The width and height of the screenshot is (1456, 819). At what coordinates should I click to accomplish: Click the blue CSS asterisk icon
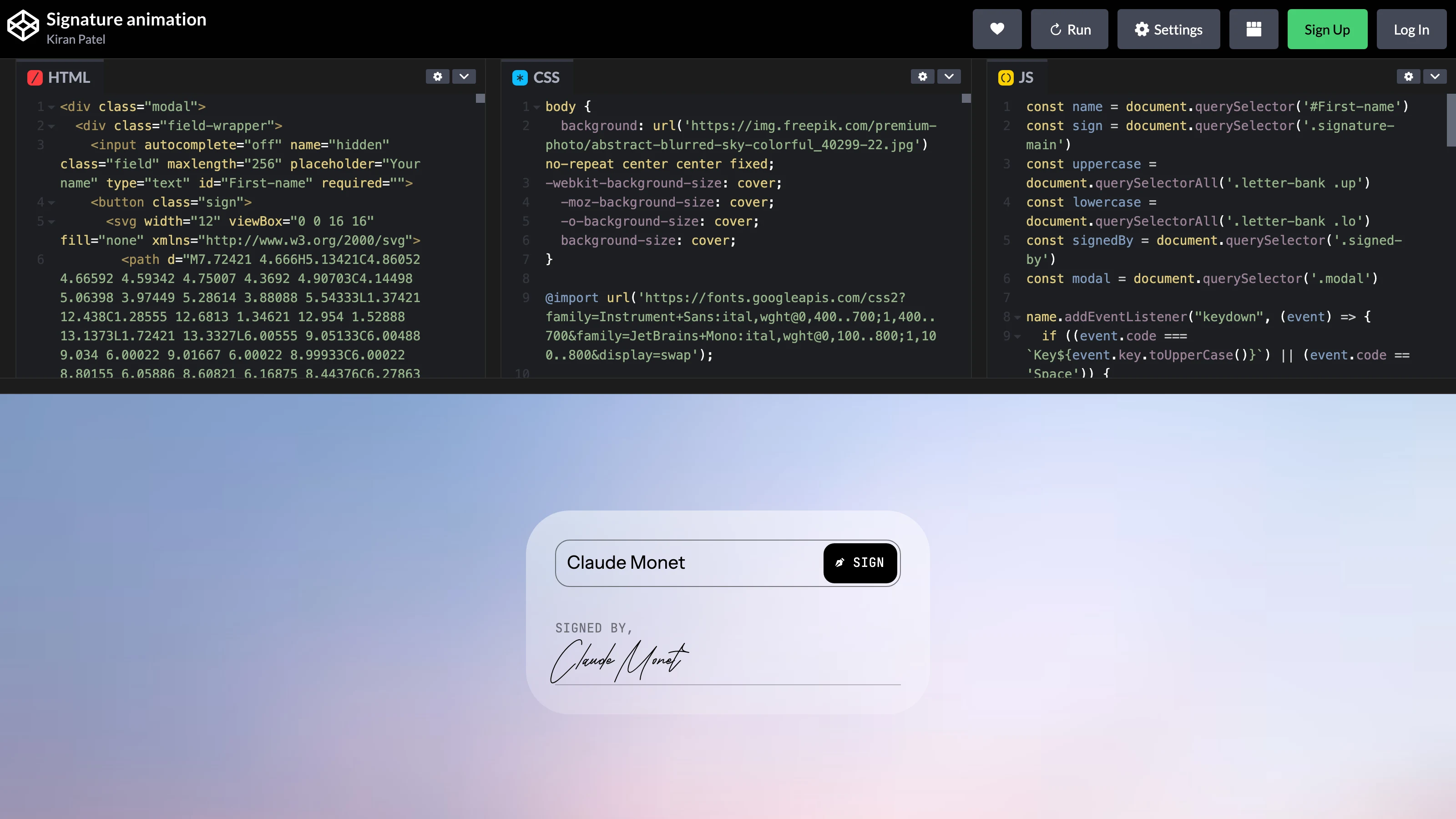(520, 77)
